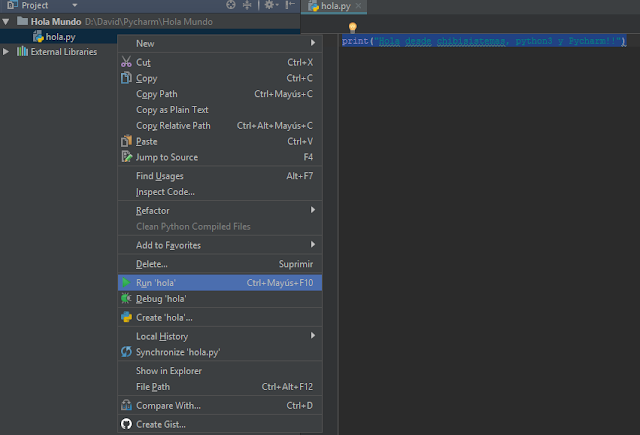Click the print statement line in editor
The image size is (640, 435).
click(x=484, y=41)
